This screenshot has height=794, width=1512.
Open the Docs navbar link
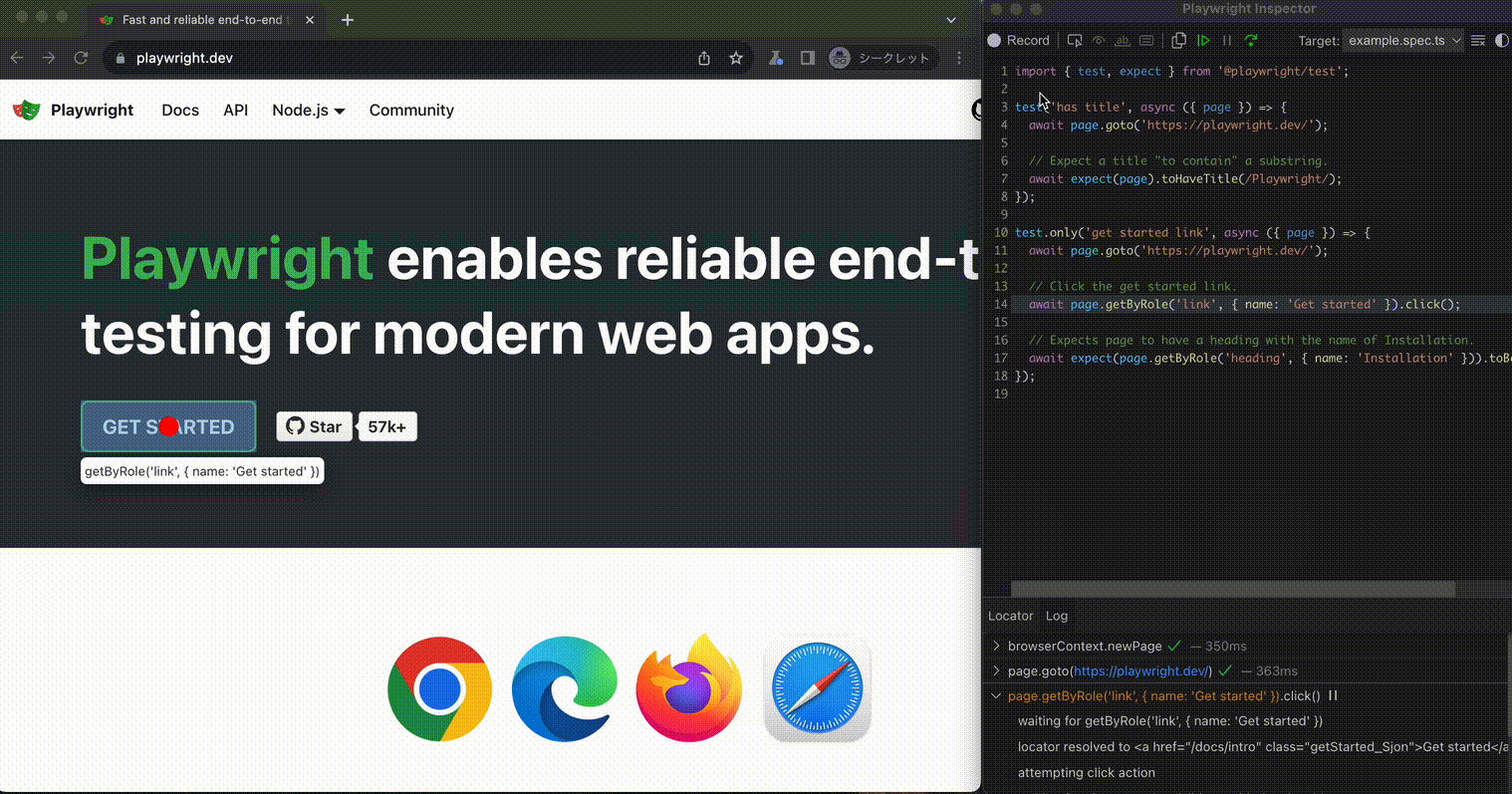coord(180,110)
